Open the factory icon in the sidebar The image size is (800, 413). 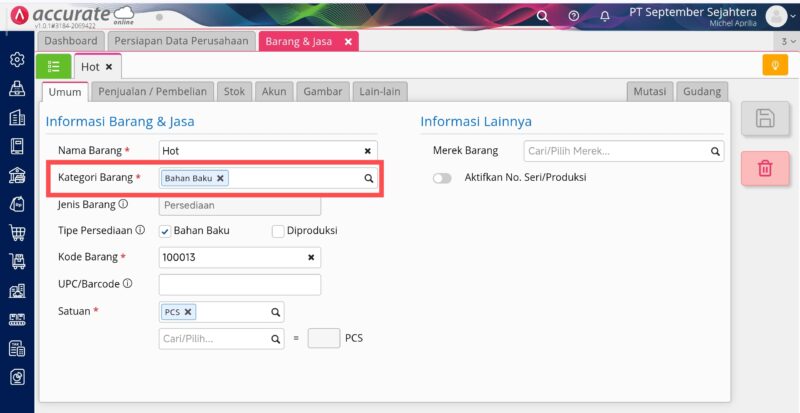point(17,320)
